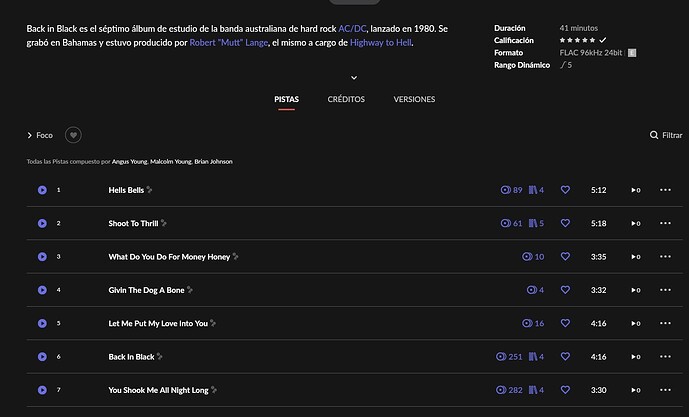The image size is (689, 417).
Task: Click the Shoot To Thrill track title
Action: coord(133,223)
